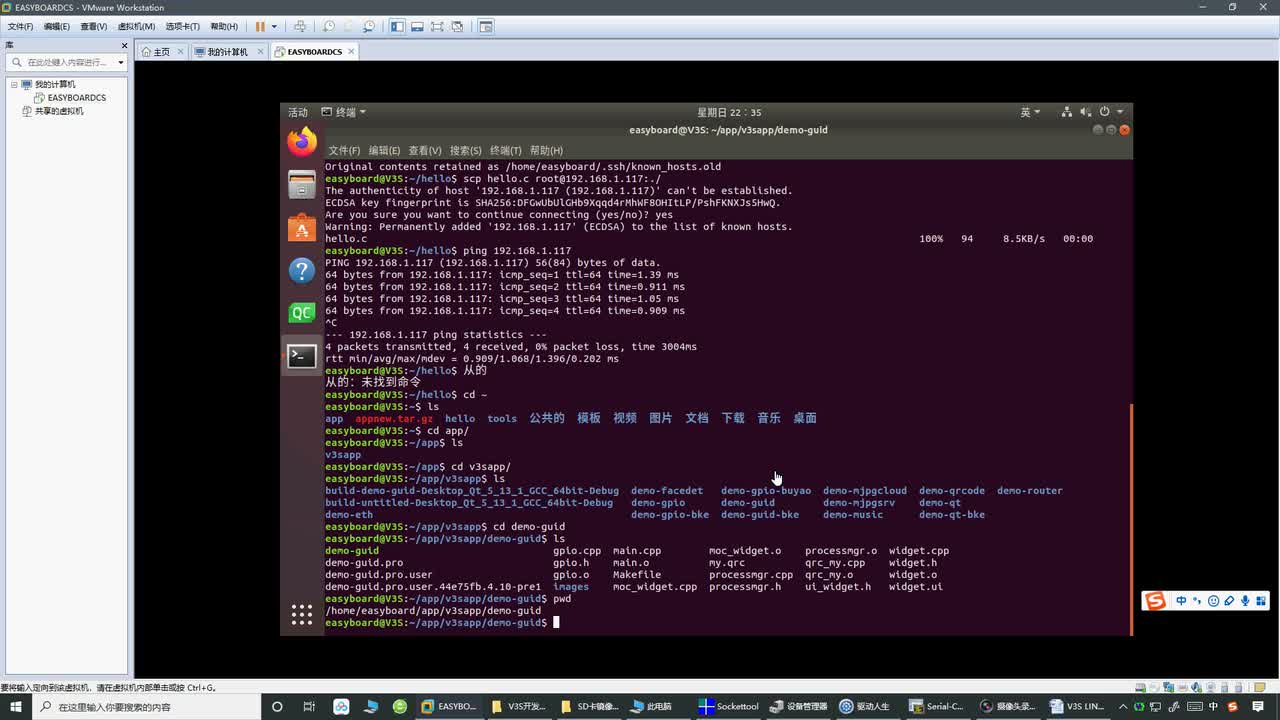Switch to 设备管理器 in taskbar

(x=800, y=706)
